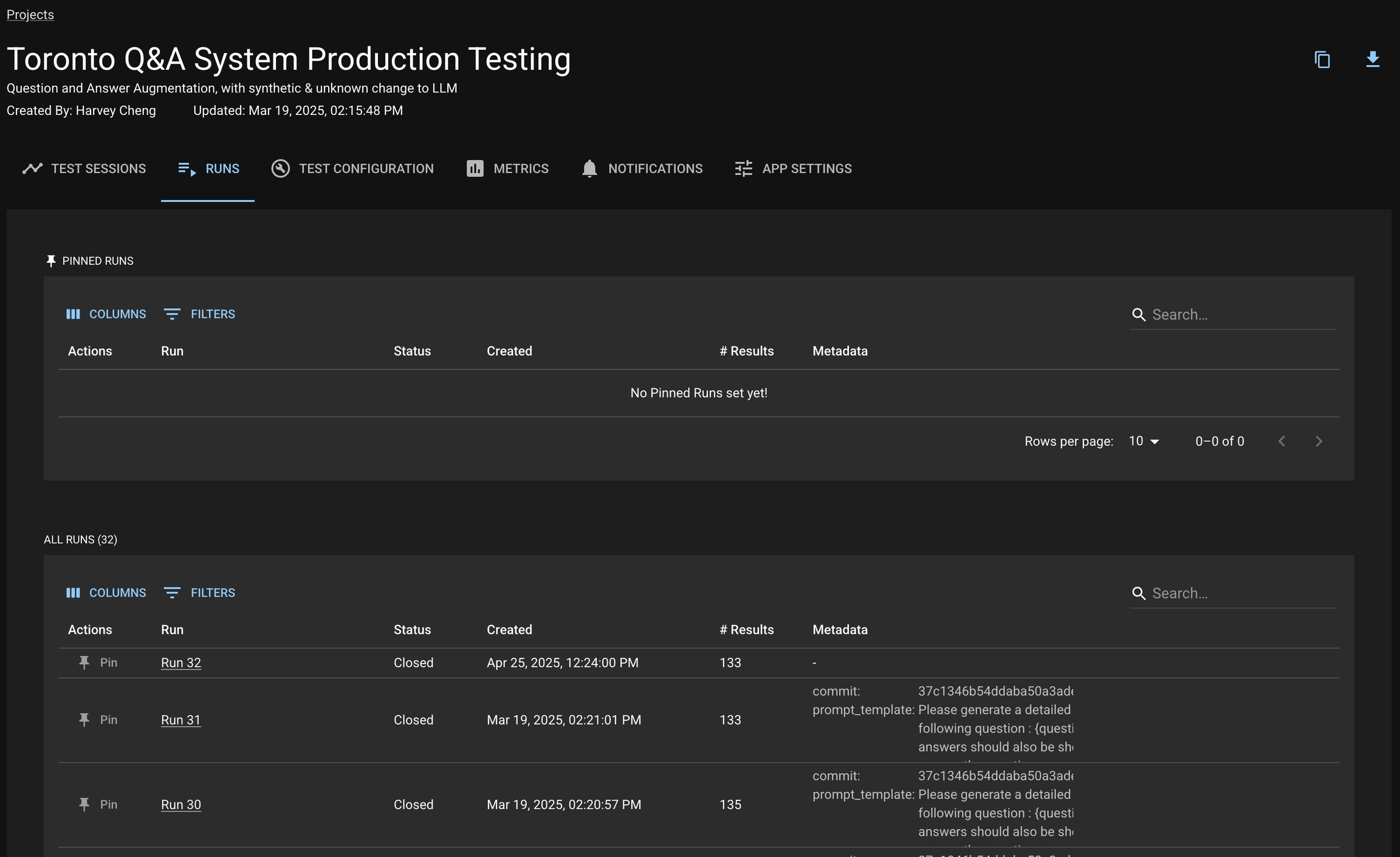The height and width of the screenshot is (857, 1400).
Task: Open the Run 32 link
Action: (x=180, y=663)
